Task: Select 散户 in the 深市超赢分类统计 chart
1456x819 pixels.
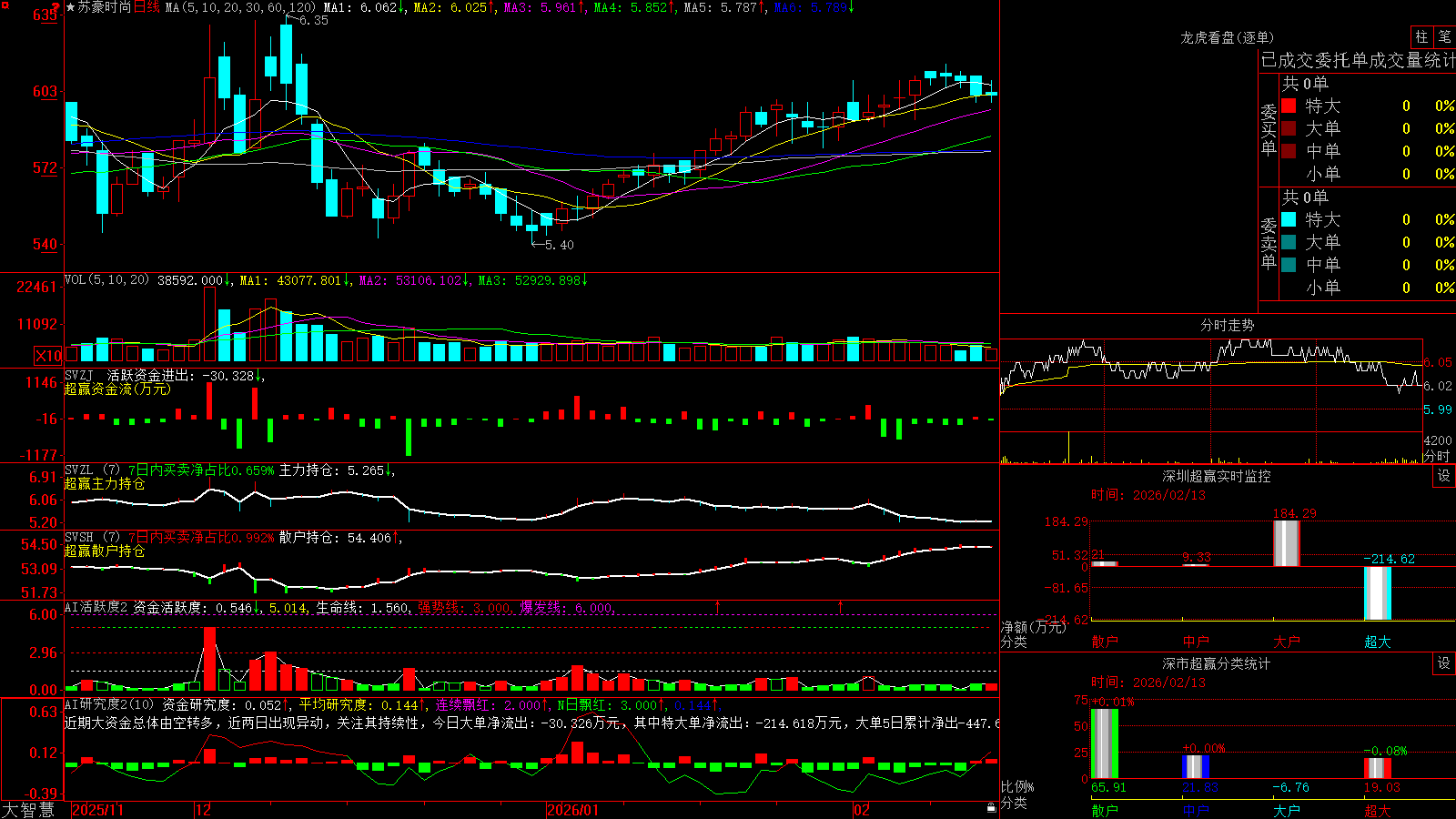Action: pos(1105,810)
